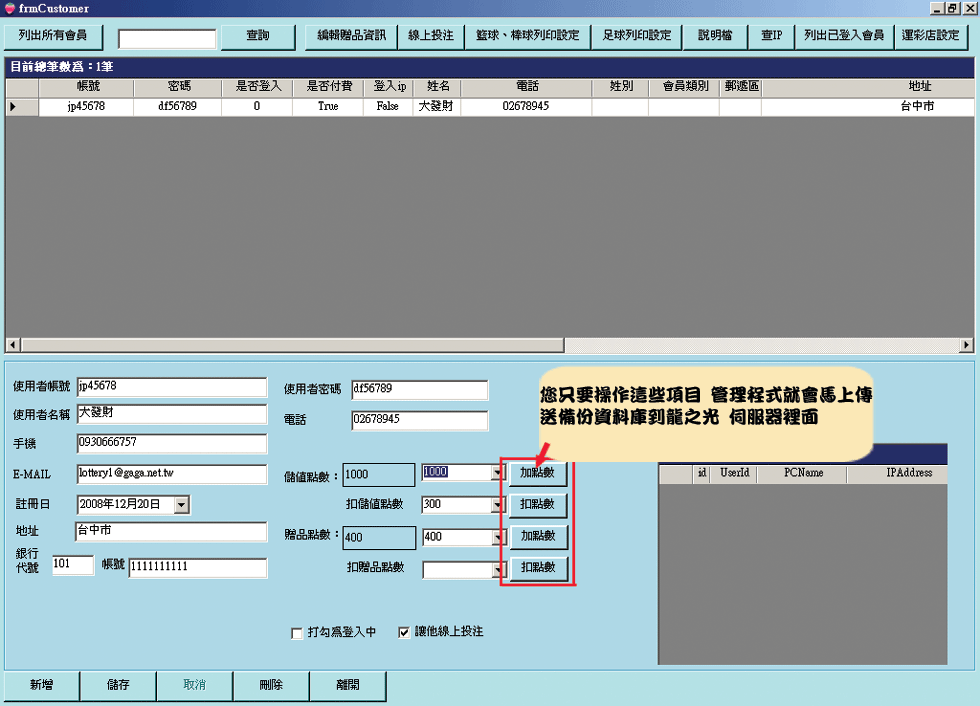Click the E-MAIL input field
Viewport: 980px width, 706px height.
coord(171,474)
